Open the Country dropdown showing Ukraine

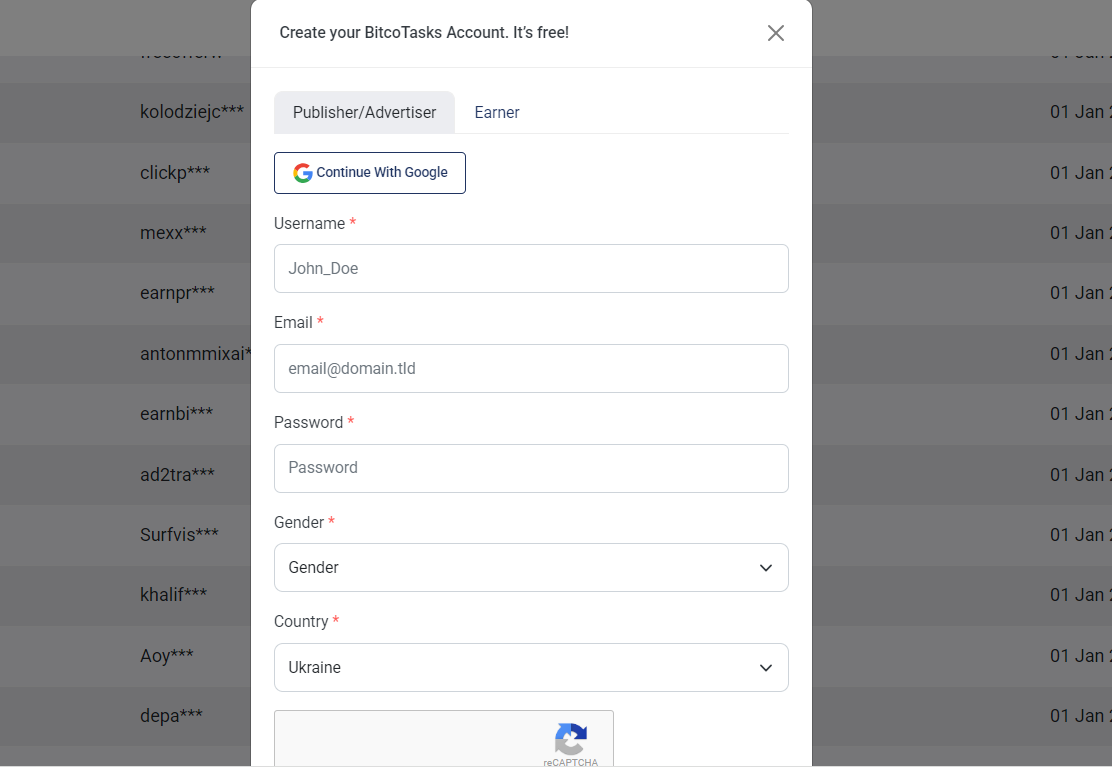point(531,668)
